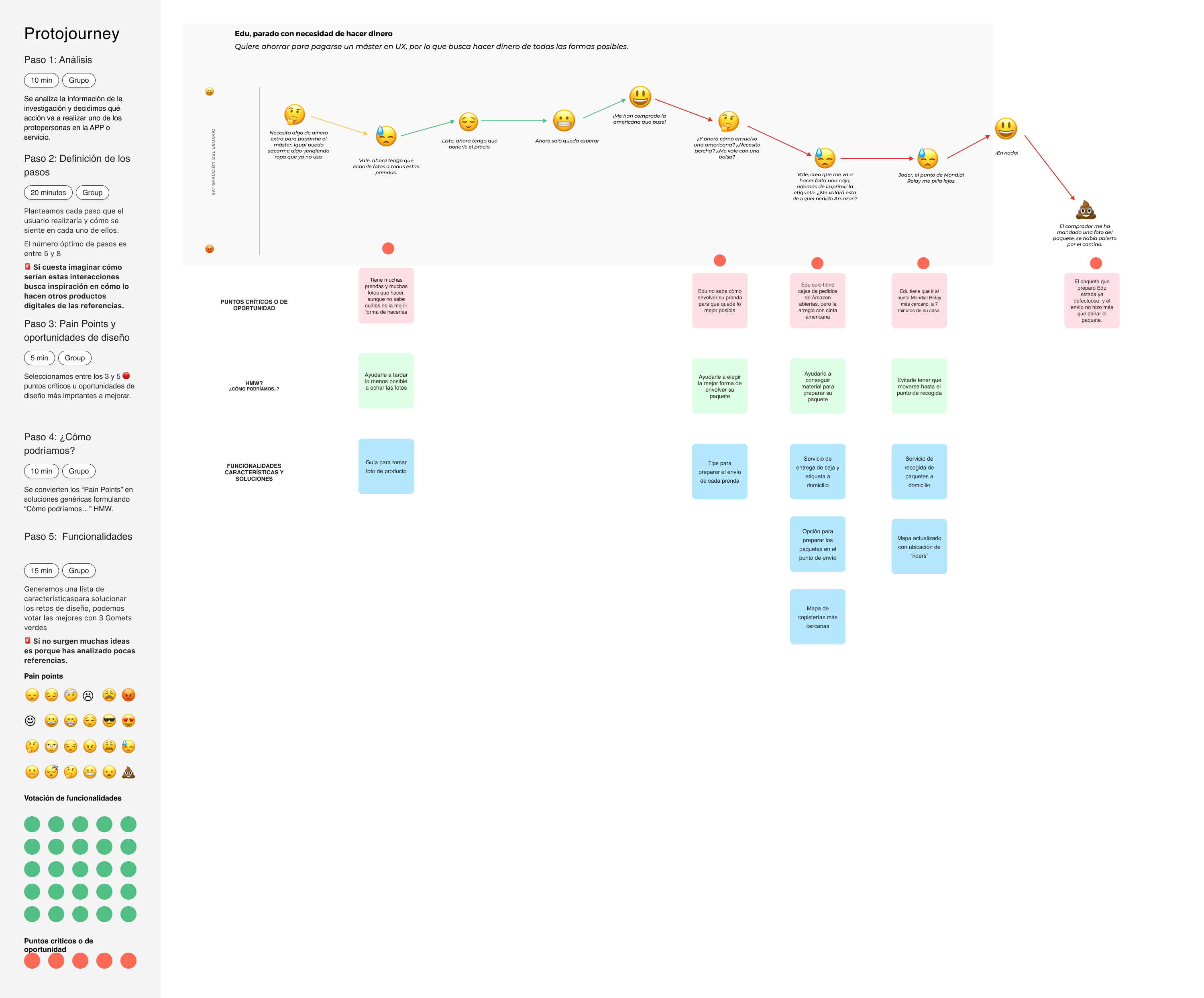Viewport: 1204px width, 998px height.
Task: Click the poop emoji above 'El comprador' text
Action: point(1085,210)
